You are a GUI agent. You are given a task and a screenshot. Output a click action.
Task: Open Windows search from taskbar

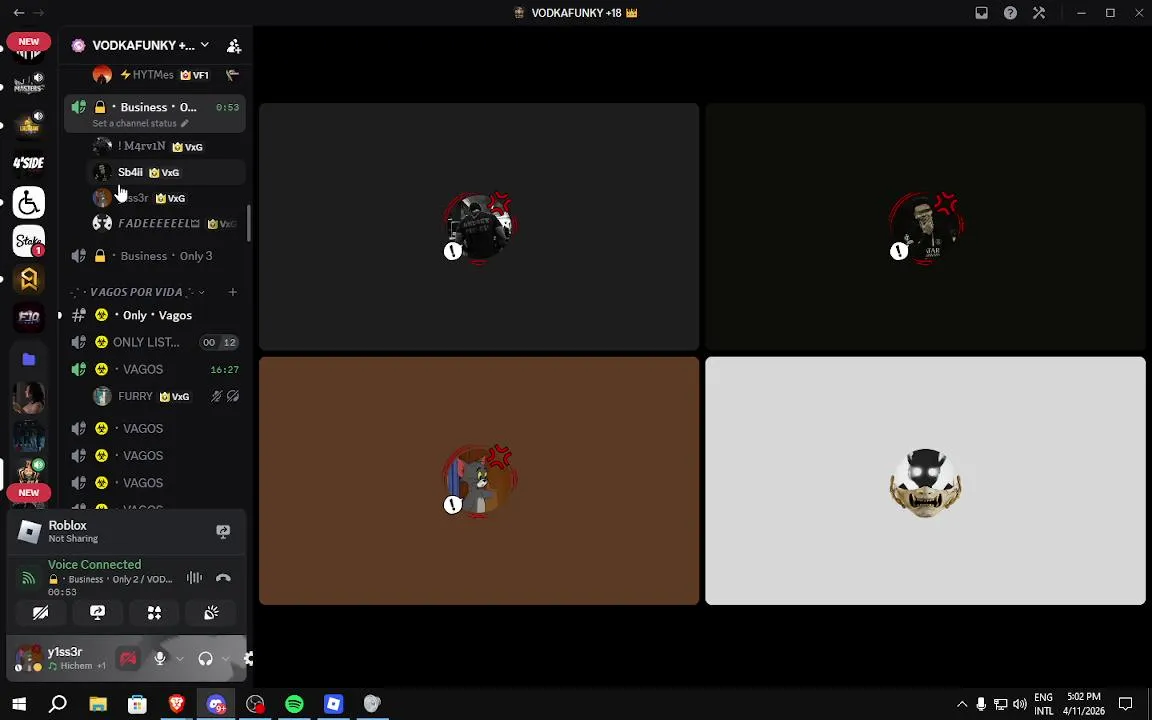[x=58, y=704]
